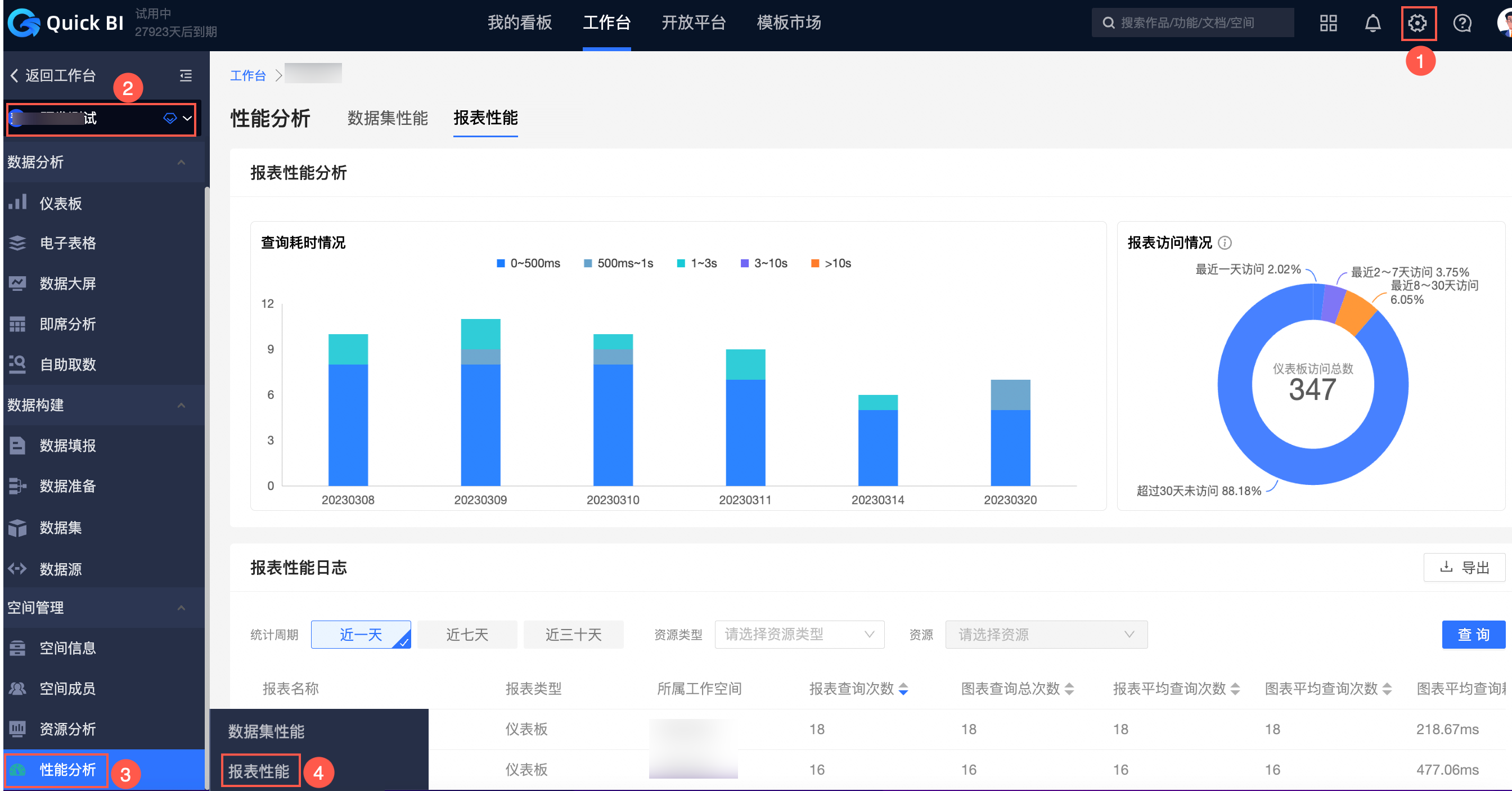Image resolution: width=1512 pixels, height=791 pixels.
Task: Click the 20230308 stacked bar
Action: 348,410
